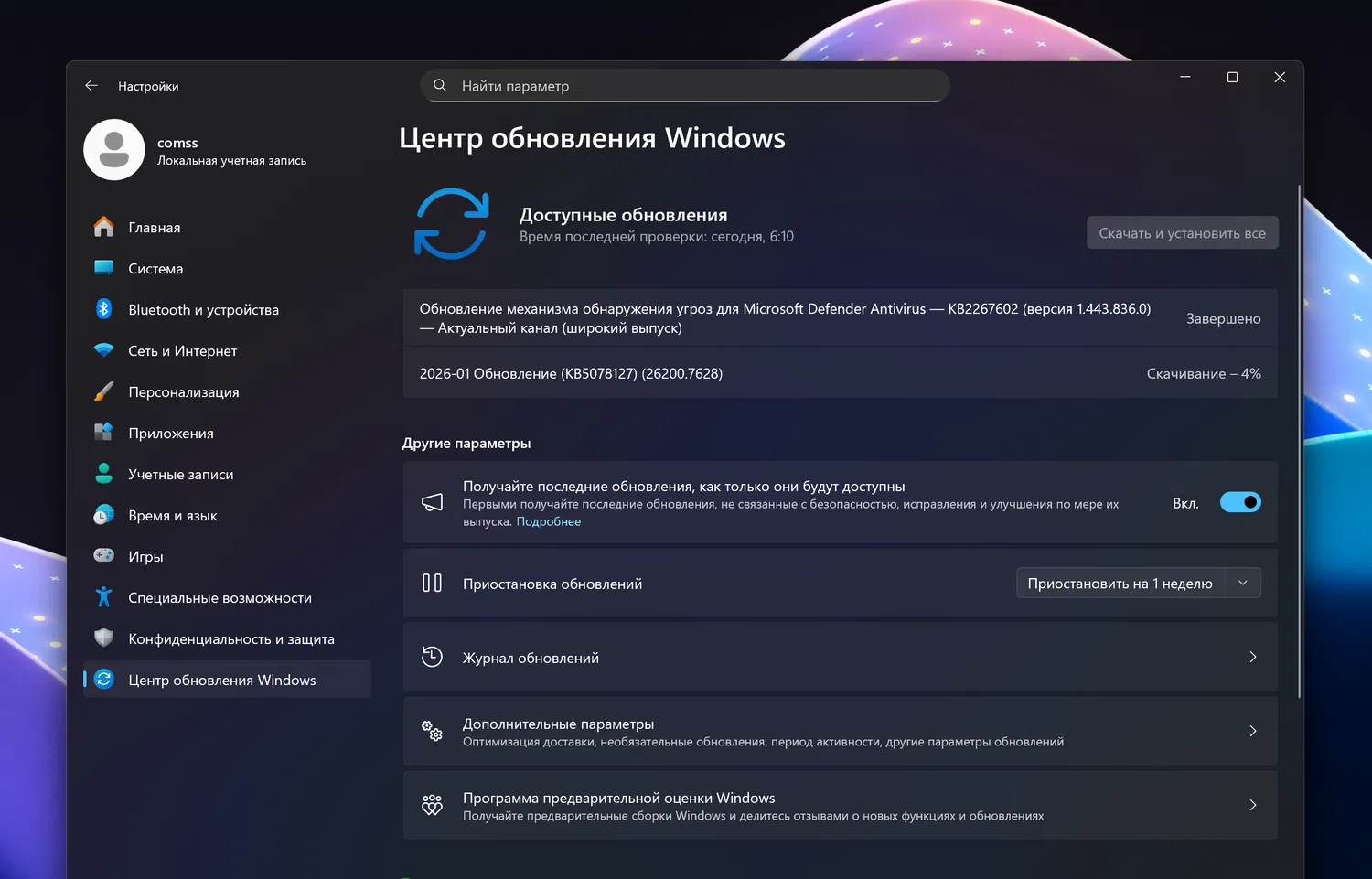Open Программа предварительной оценки Windows chevron
This screenshot has height=879, width=1372.
pyautogui.click(x=1253, y=805)
